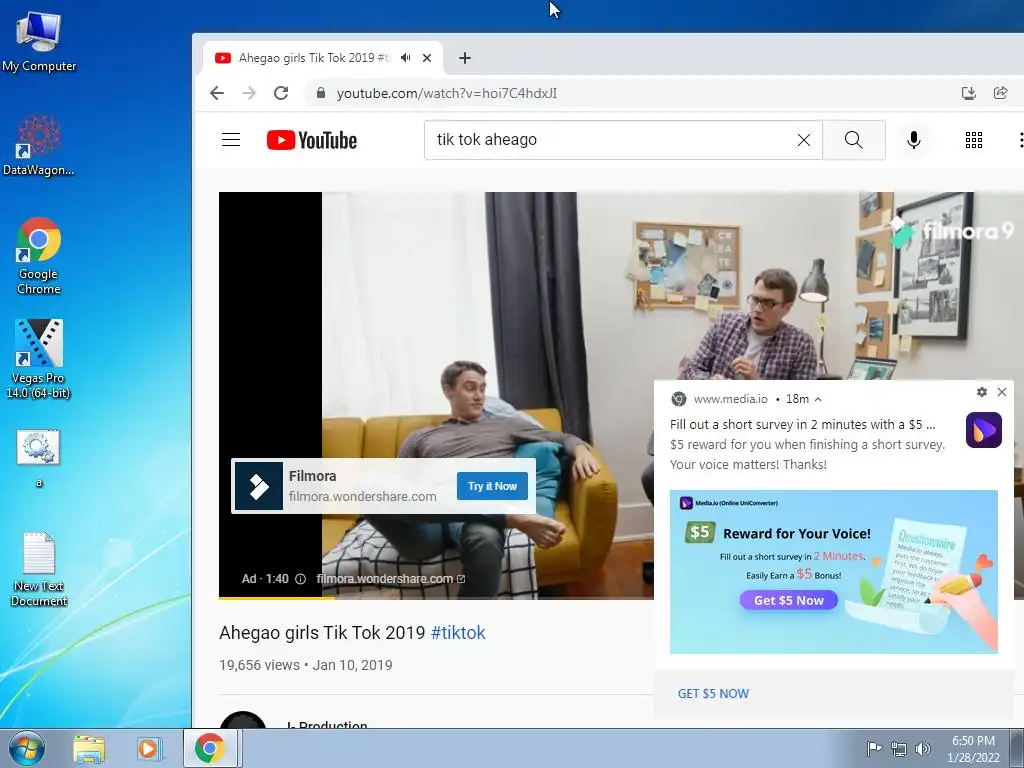Click the 19,656 views text
Screen dimensions: 1024x768
259,665
